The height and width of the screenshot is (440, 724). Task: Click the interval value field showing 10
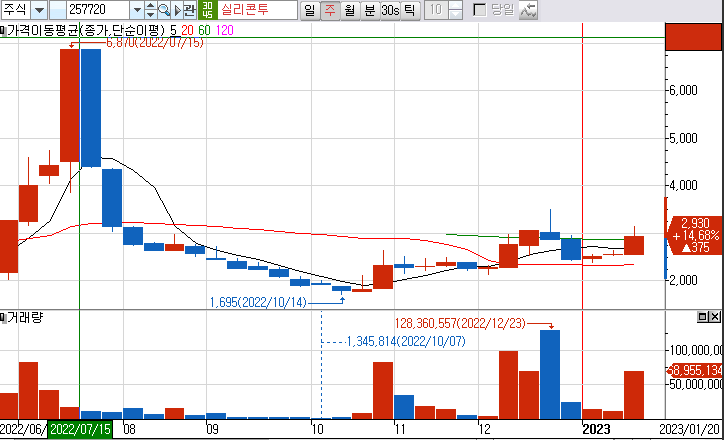[x=436, y=10]
